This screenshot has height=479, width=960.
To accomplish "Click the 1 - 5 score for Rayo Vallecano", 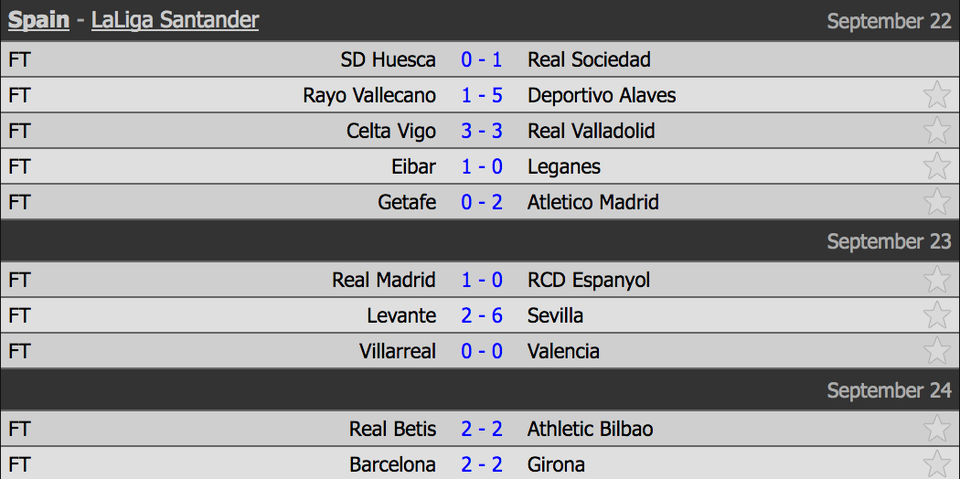I will click(x=482, y=95).
